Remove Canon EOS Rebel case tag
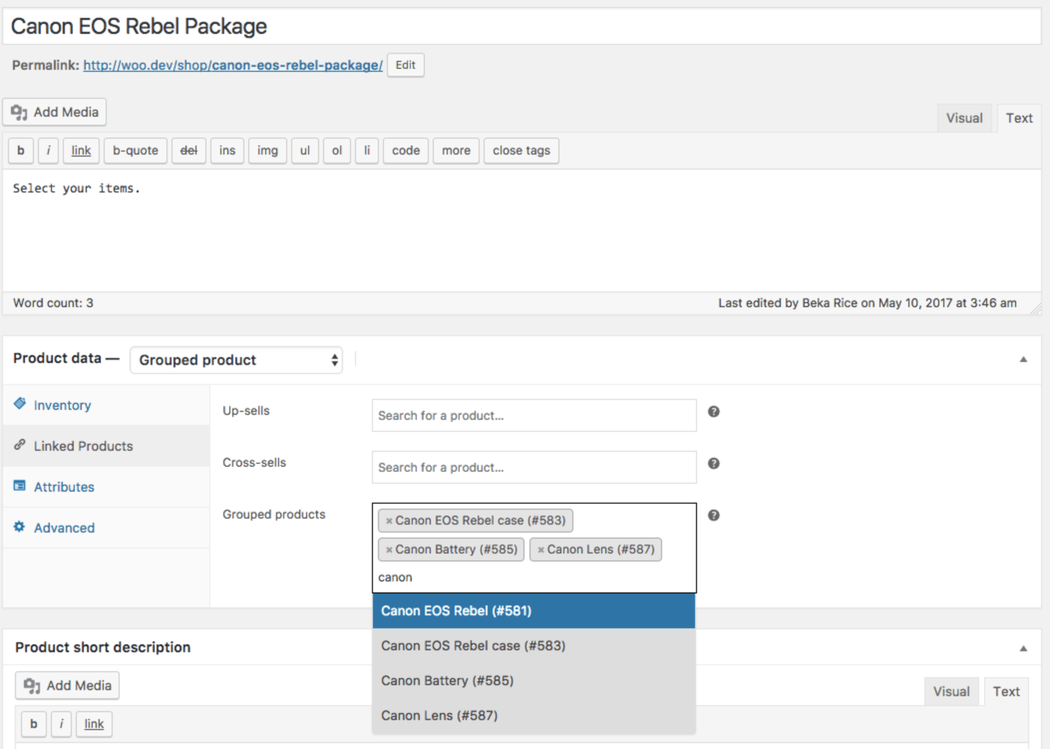The width and height of the screenshot is (1050, 749). coord(389,521)
